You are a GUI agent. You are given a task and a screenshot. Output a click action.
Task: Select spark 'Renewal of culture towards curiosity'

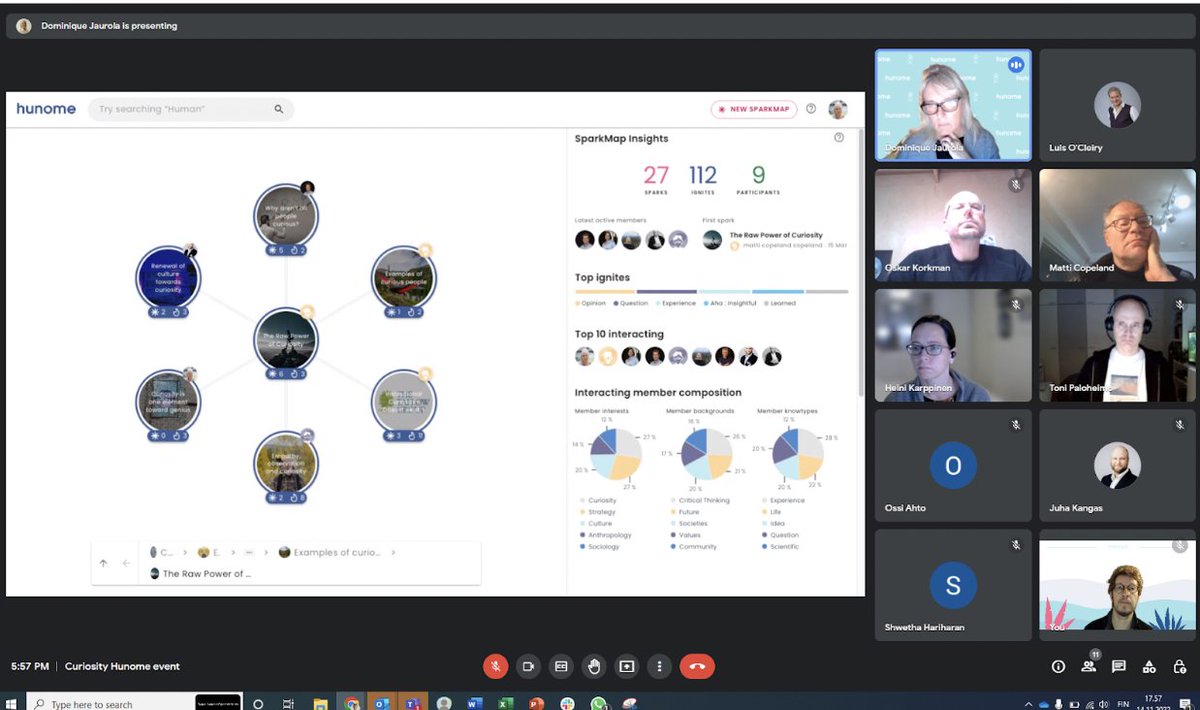[x=168, y=277]
